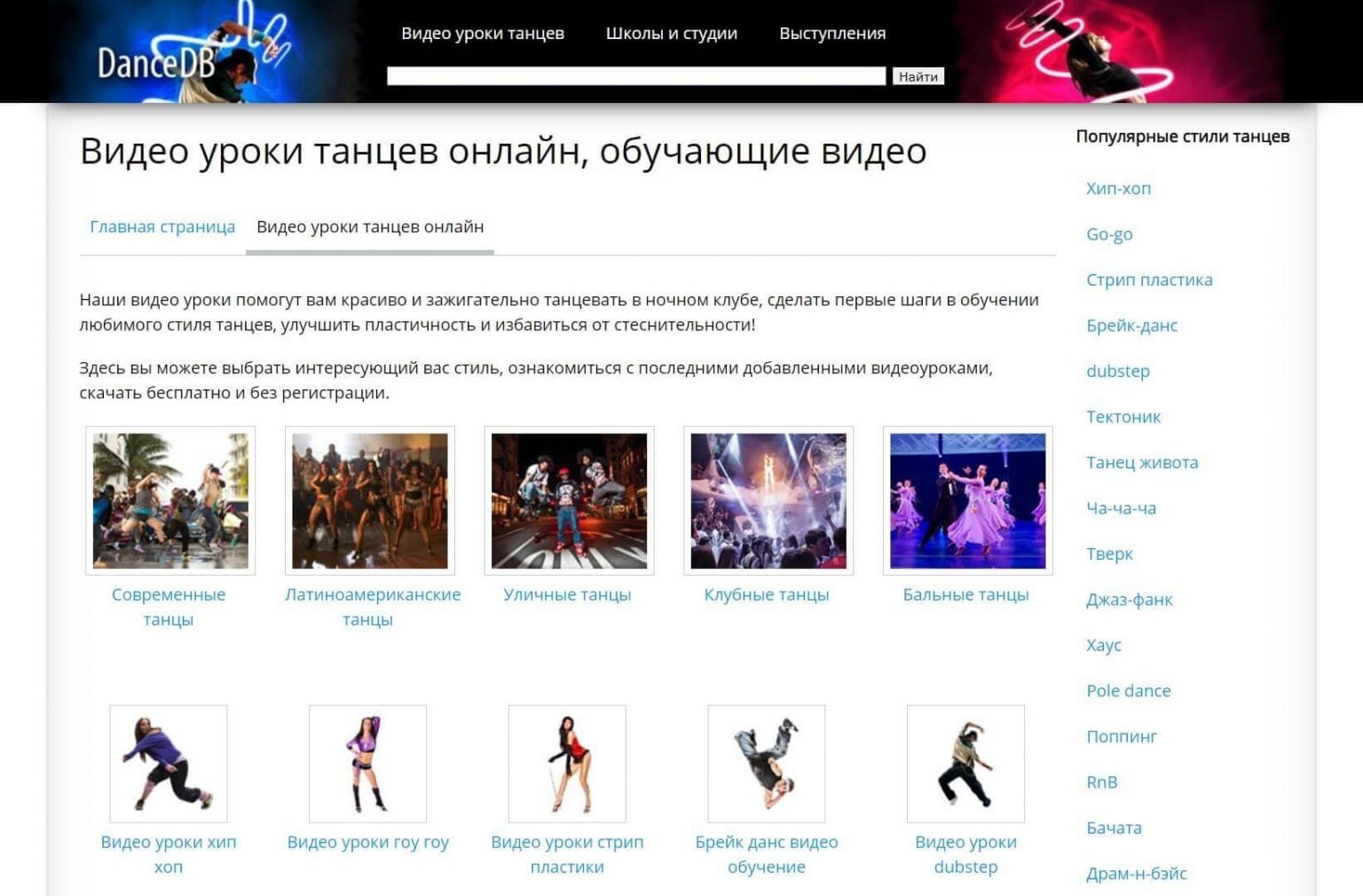1363x896 pixels.
Task: Select Джаз-фанк in sidebar
Action: tap(1130, 600)
